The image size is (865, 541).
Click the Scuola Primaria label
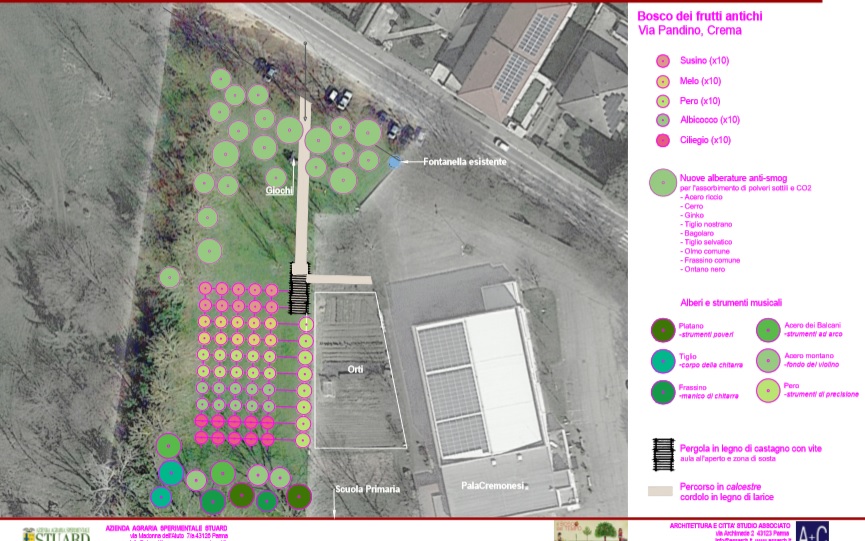[367, 489]
